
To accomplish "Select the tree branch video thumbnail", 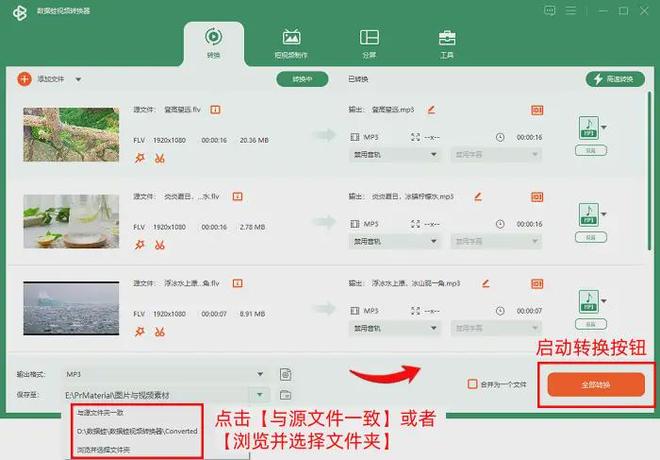I will 71,135.
